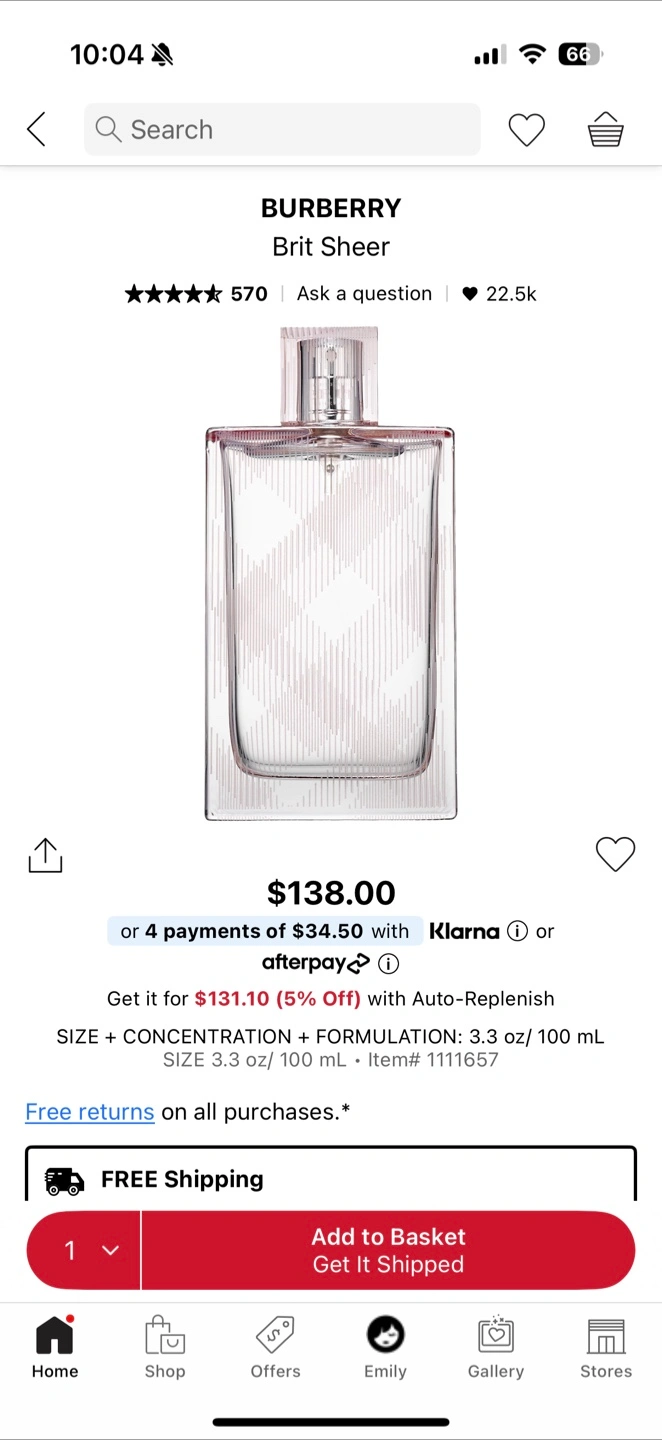Open the loves heart icon beside search
Image resolution: width=662 pixels, height=1440 pixels.
[x=526, y=130]
